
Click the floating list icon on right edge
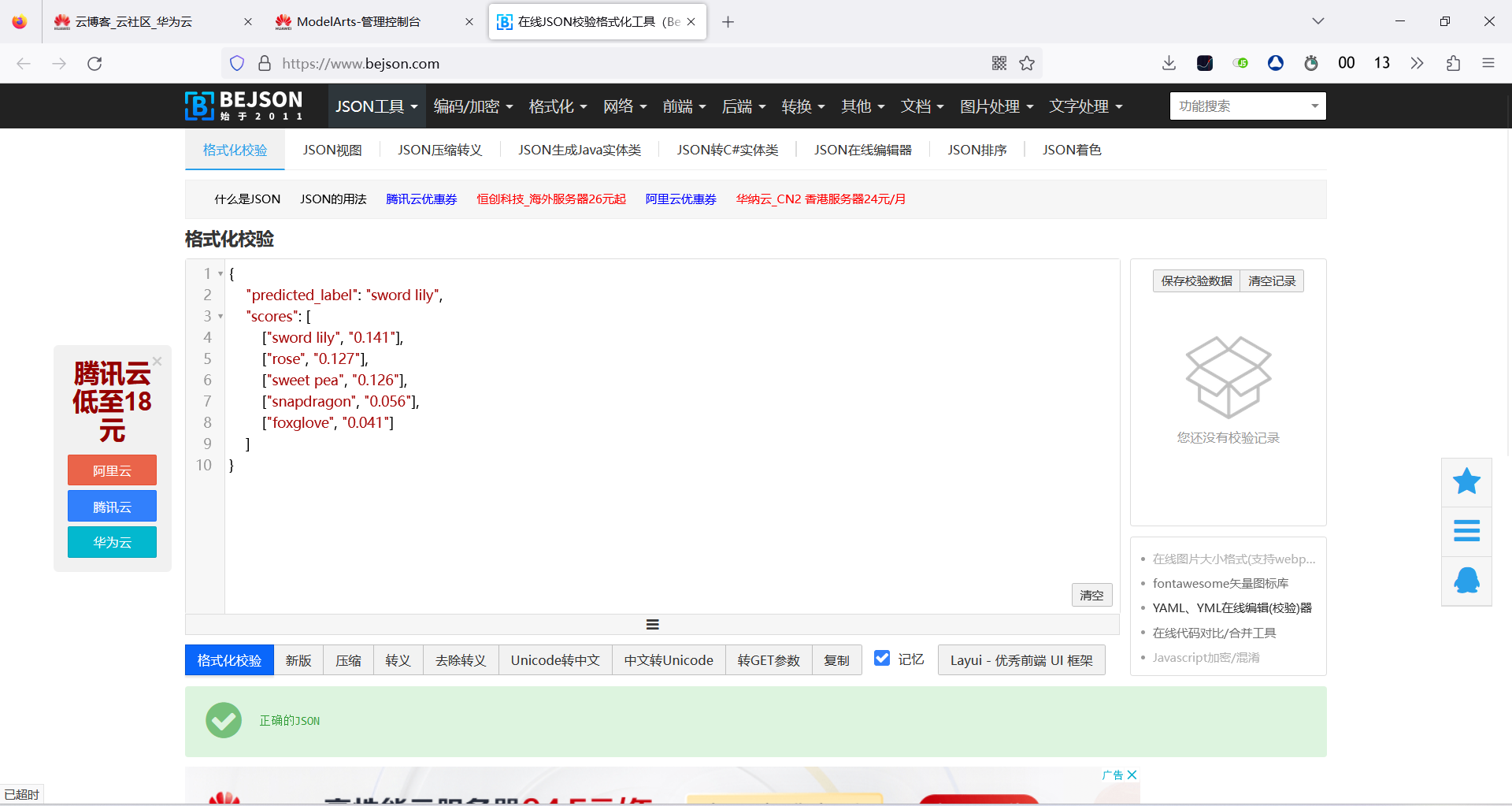coord(1466,531)
